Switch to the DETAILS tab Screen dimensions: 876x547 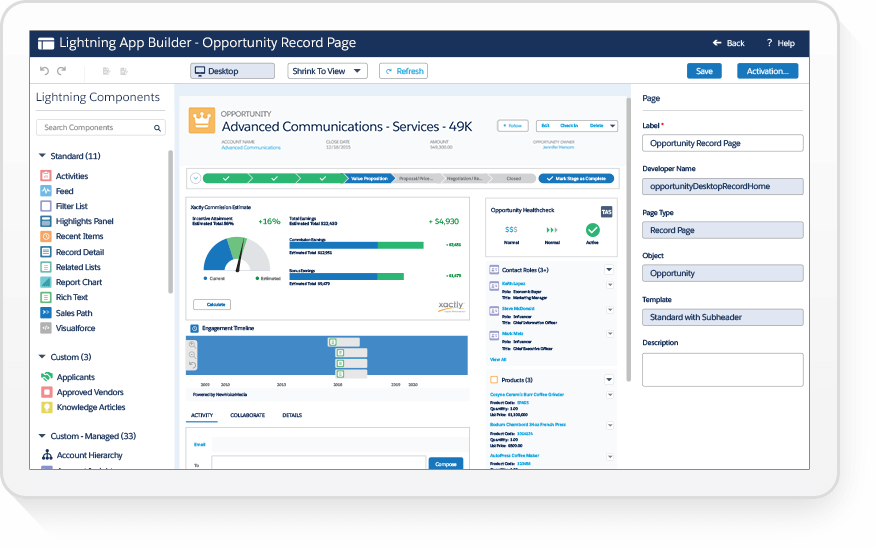292,415
